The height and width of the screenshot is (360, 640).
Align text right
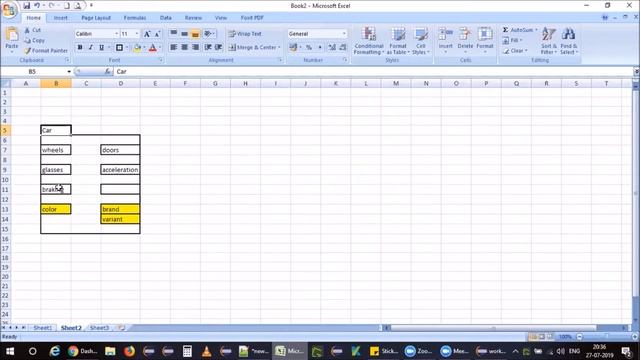coord(196,47)
